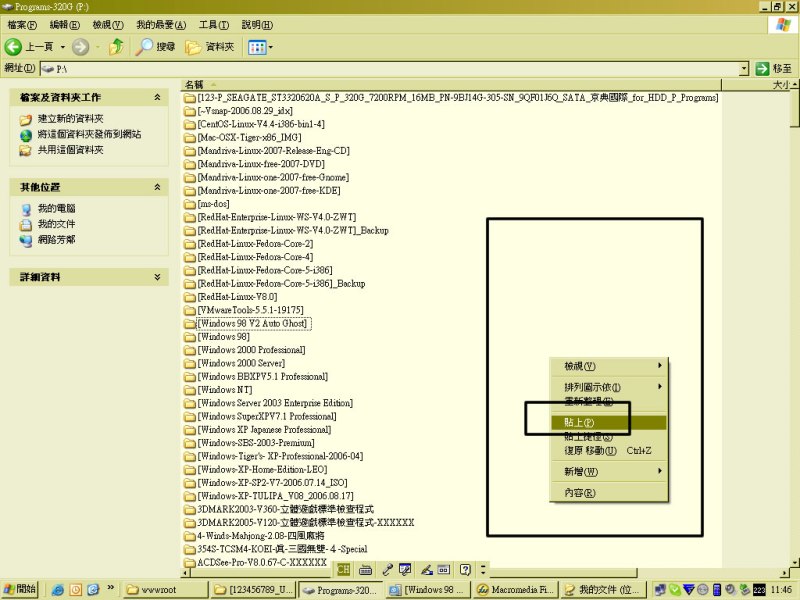Viewport: 800px width, 600px height.
Task: Collapse the 其他位置 panel
Action: (x=157, y=187)
